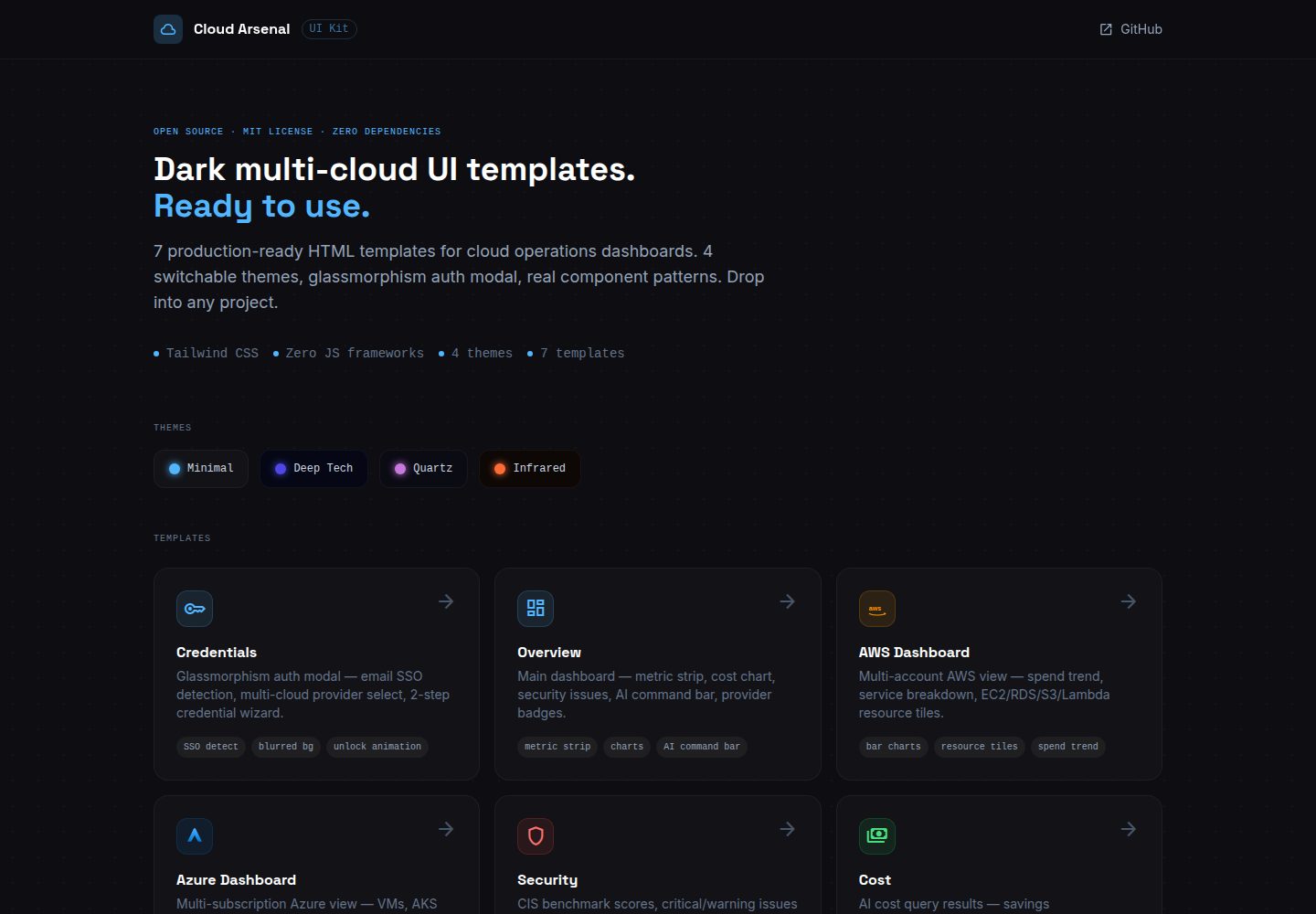This screenshot has width=1316, height=914.
Task: Click the Cloud Arsenal cloud logo icon
Action: [x=168, y=29]
